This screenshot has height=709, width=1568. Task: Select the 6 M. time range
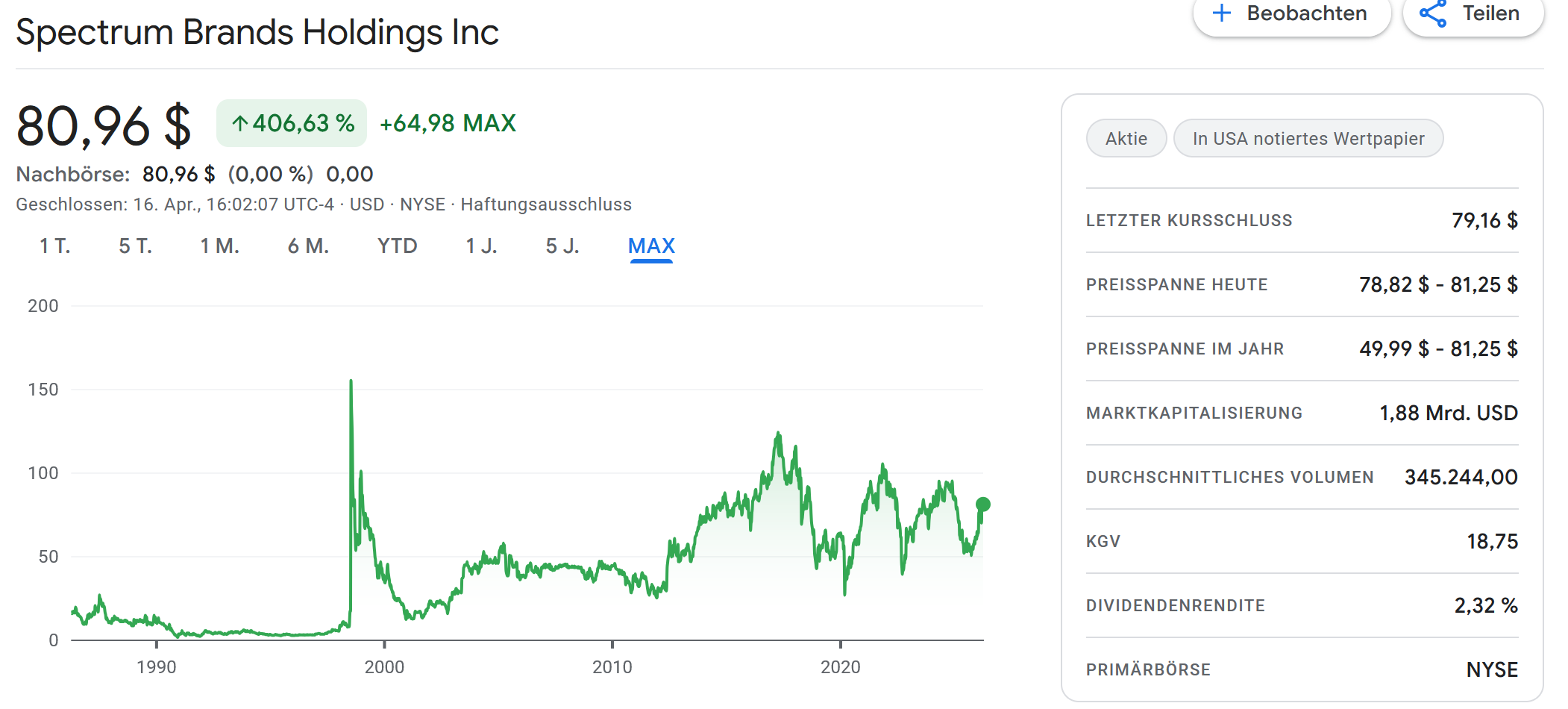308,246
